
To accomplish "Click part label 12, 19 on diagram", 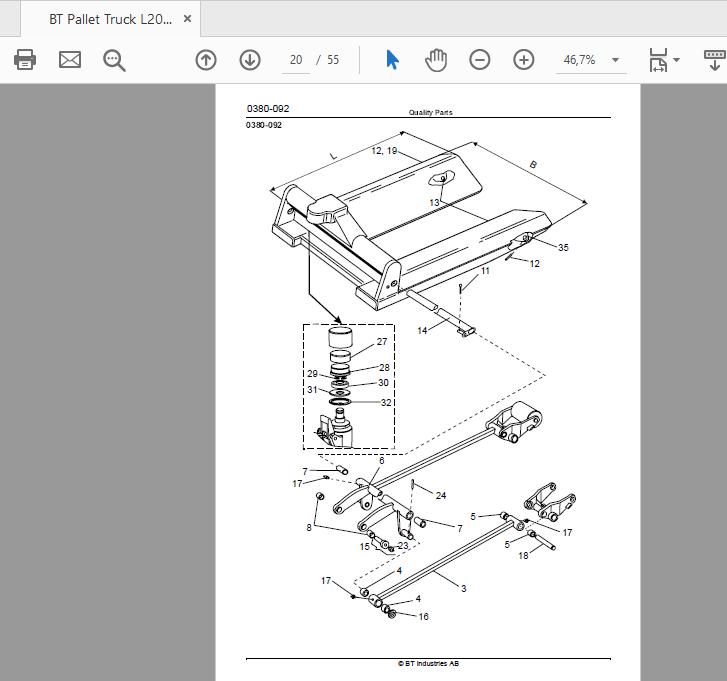I will pyautogui.click(x=384, y=151).
